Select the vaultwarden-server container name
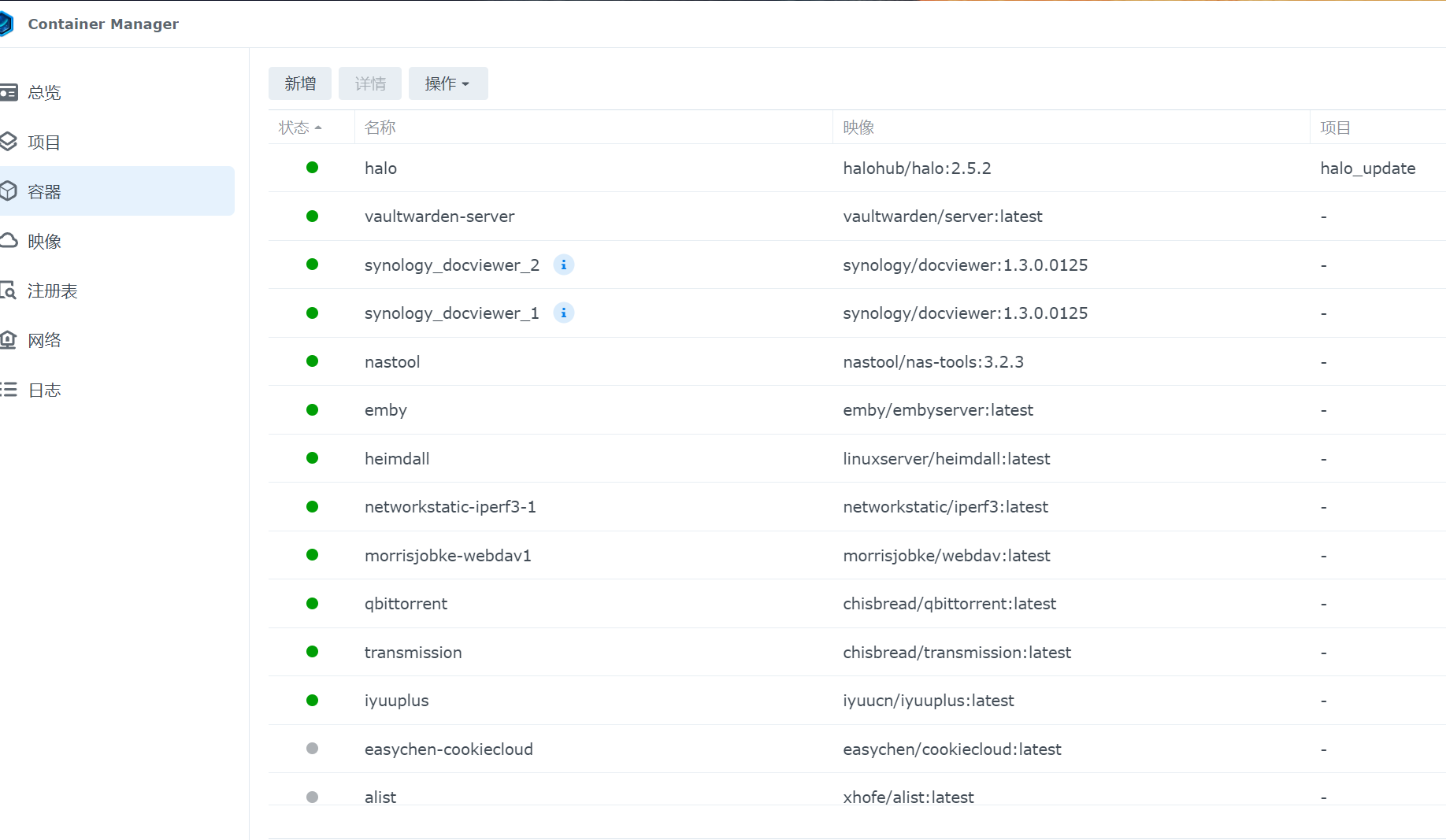Viewport: 1446px width, 840px height. click(x=439, y=216)
